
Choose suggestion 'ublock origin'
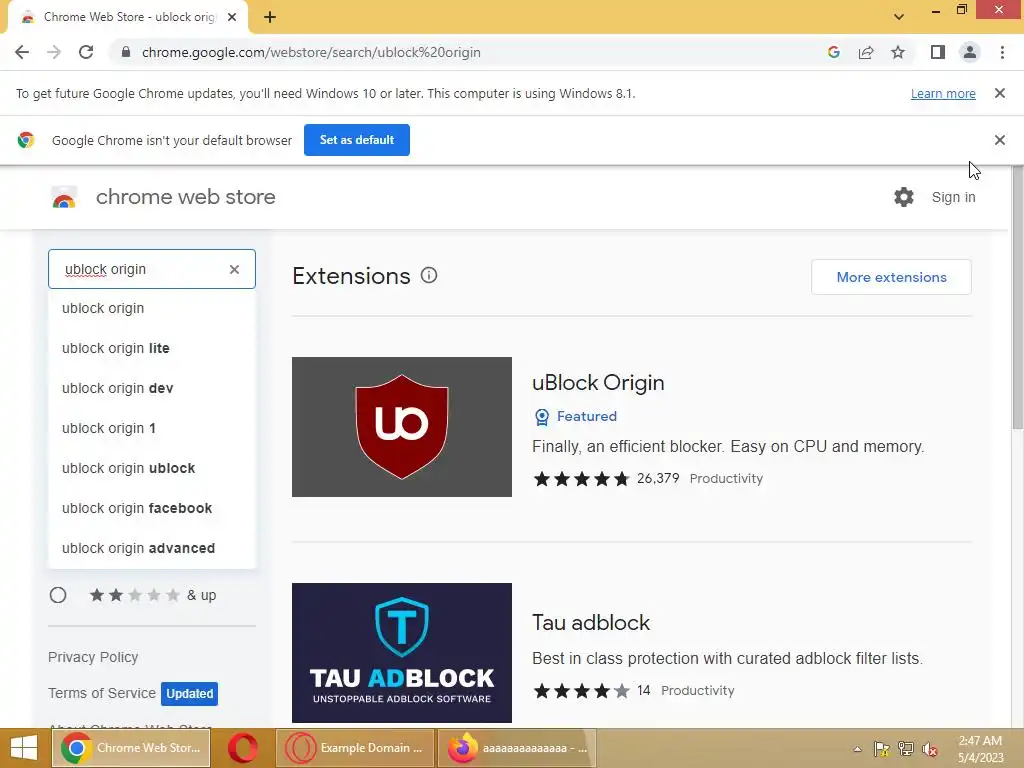152,308
